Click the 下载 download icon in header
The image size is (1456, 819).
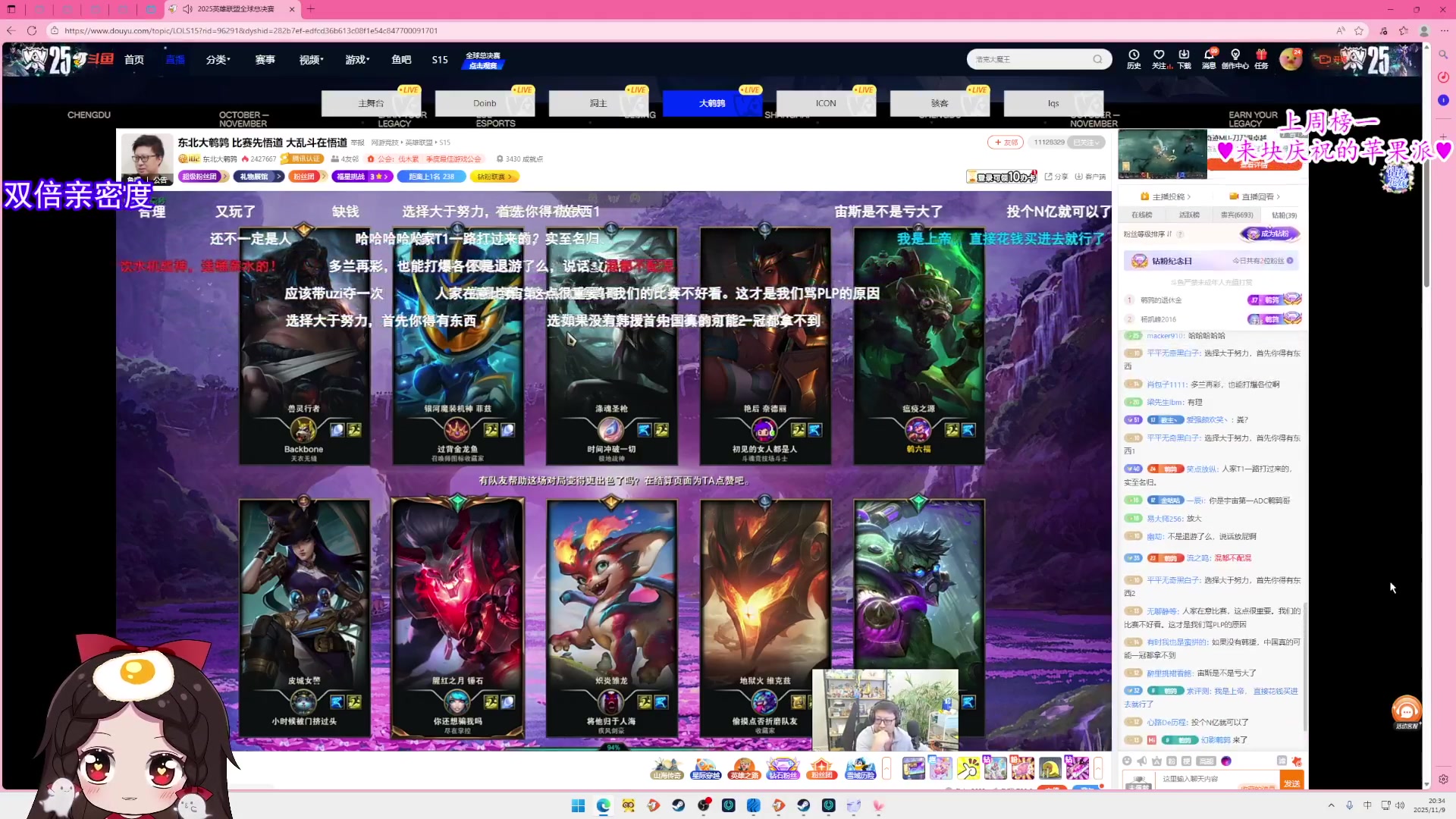pyautogui.click(x=1184, y=55)
